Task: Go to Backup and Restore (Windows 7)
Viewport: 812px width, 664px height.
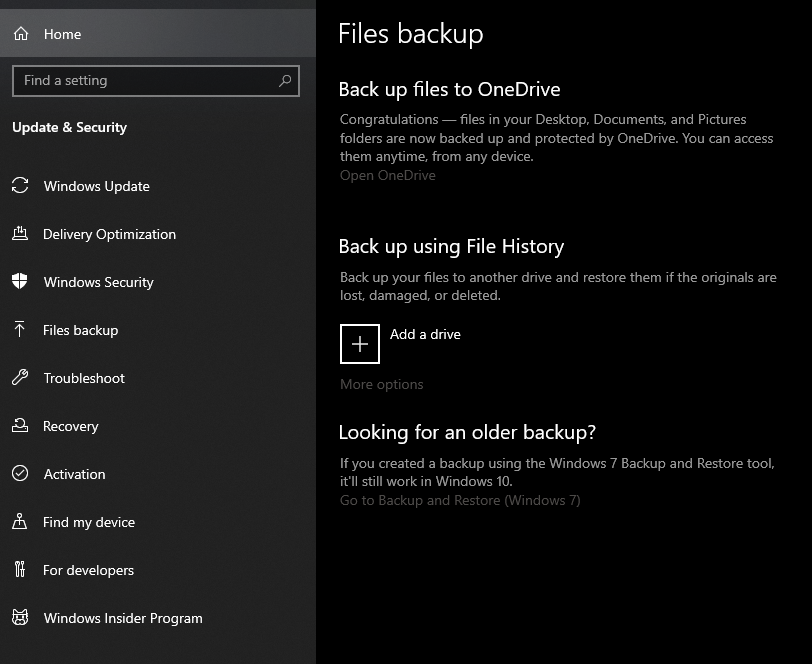Action: tap(460, 500)
